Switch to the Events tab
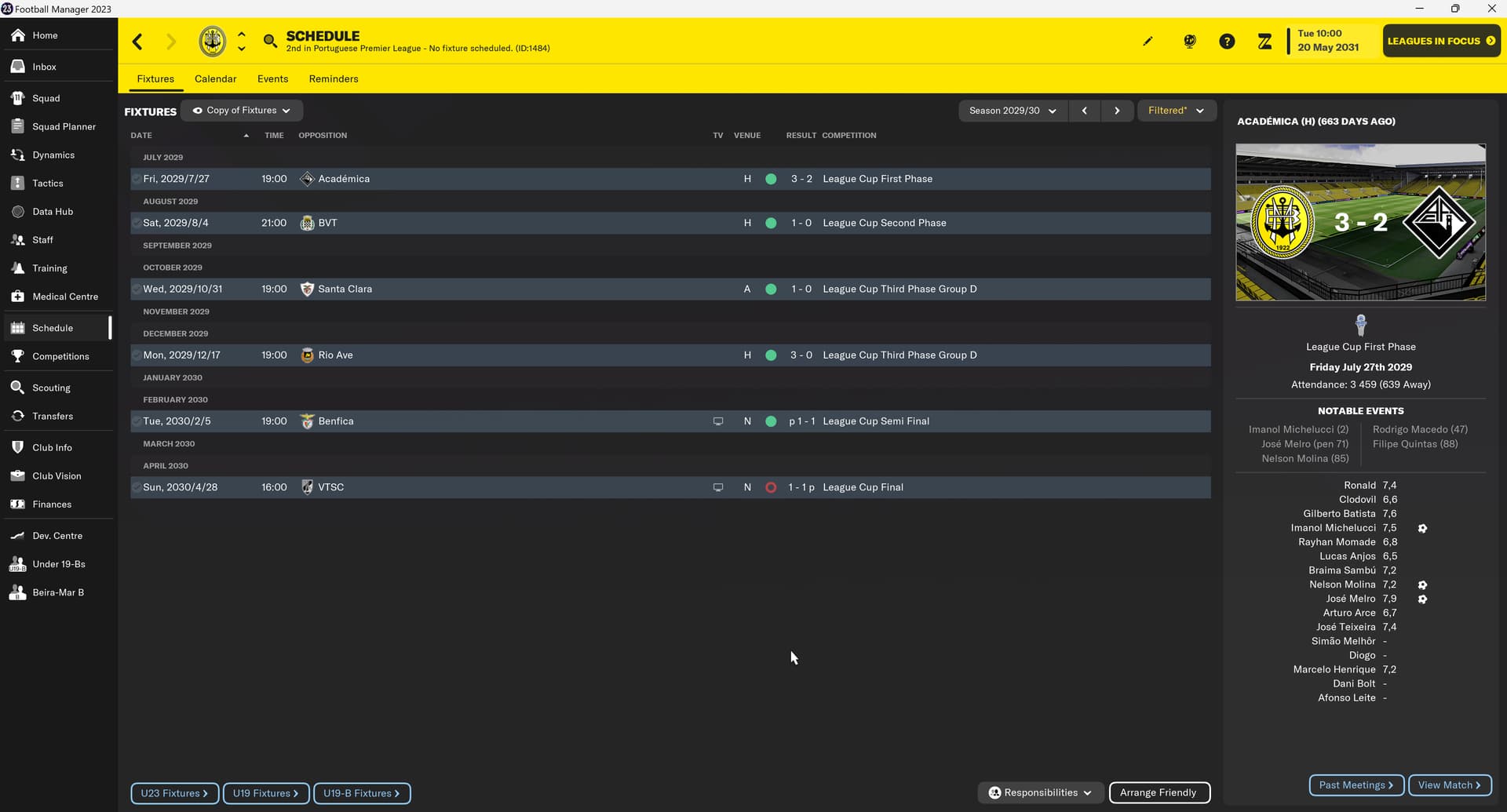The image size is (1507, 812). pos(272,78)
